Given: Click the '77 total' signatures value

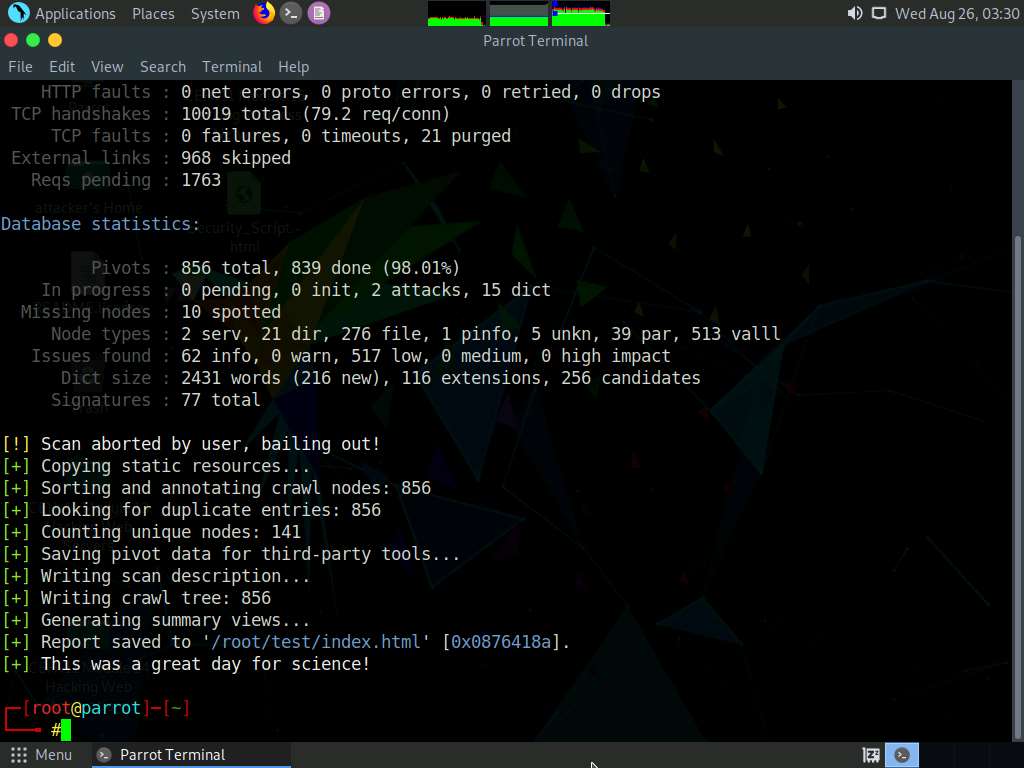Looking at the screenshot, I should pyautogui.click(x=221, y=400).
